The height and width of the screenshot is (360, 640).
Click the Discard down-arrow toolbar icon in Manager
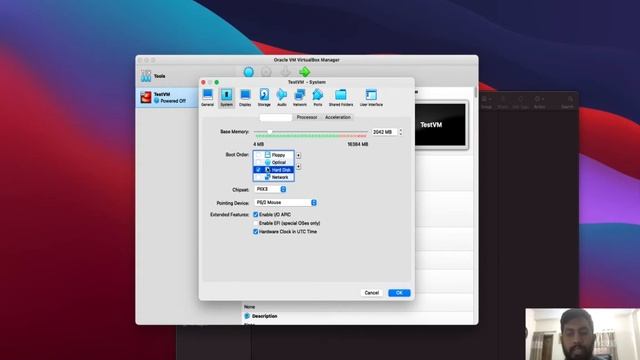(285, 72)
